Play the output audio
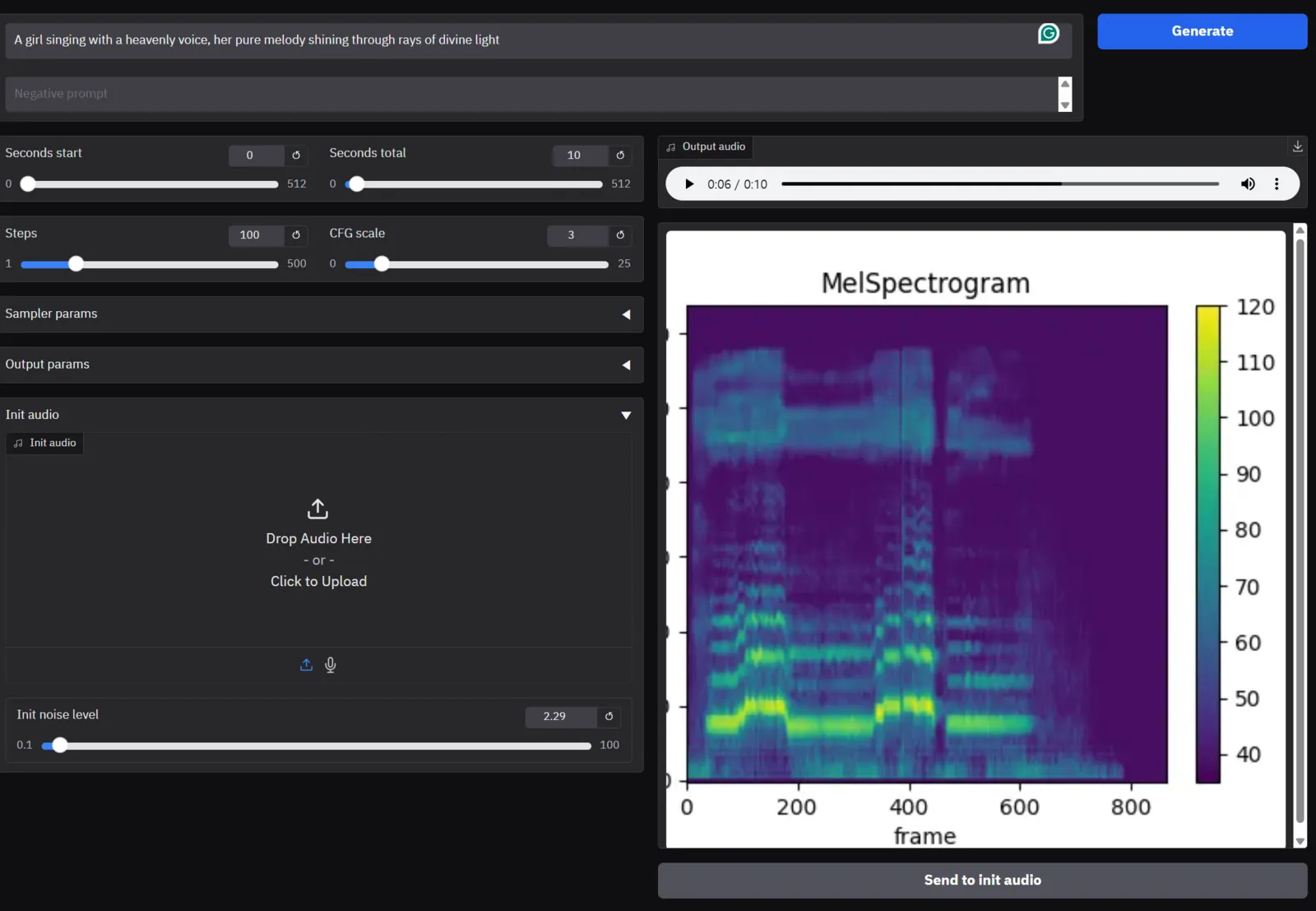 tap(689, 184)
